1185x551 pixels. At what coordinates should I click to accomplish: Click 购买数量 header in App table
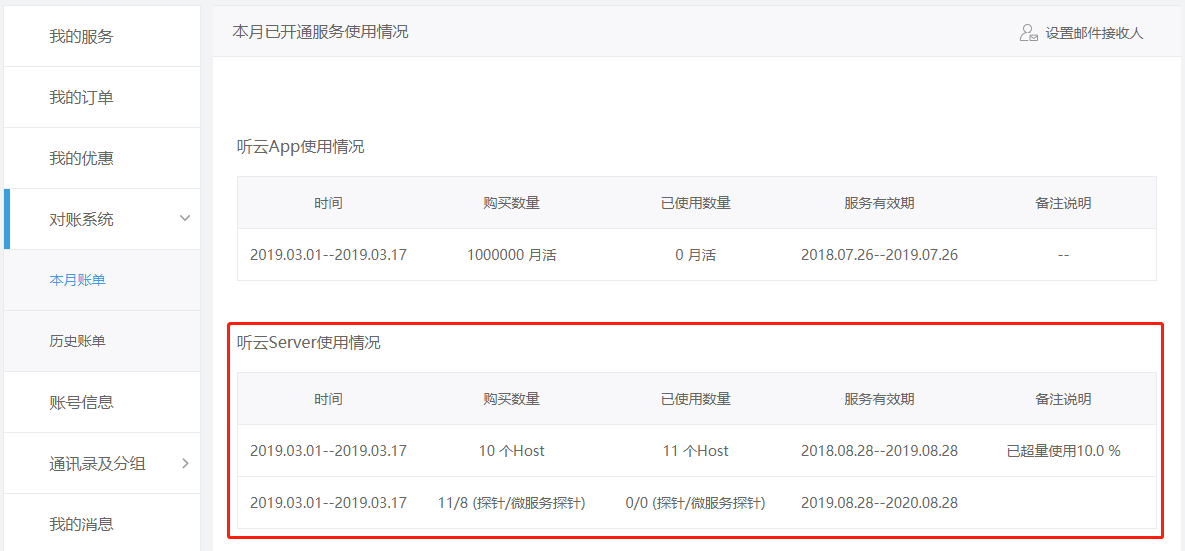tap(512, 203)
